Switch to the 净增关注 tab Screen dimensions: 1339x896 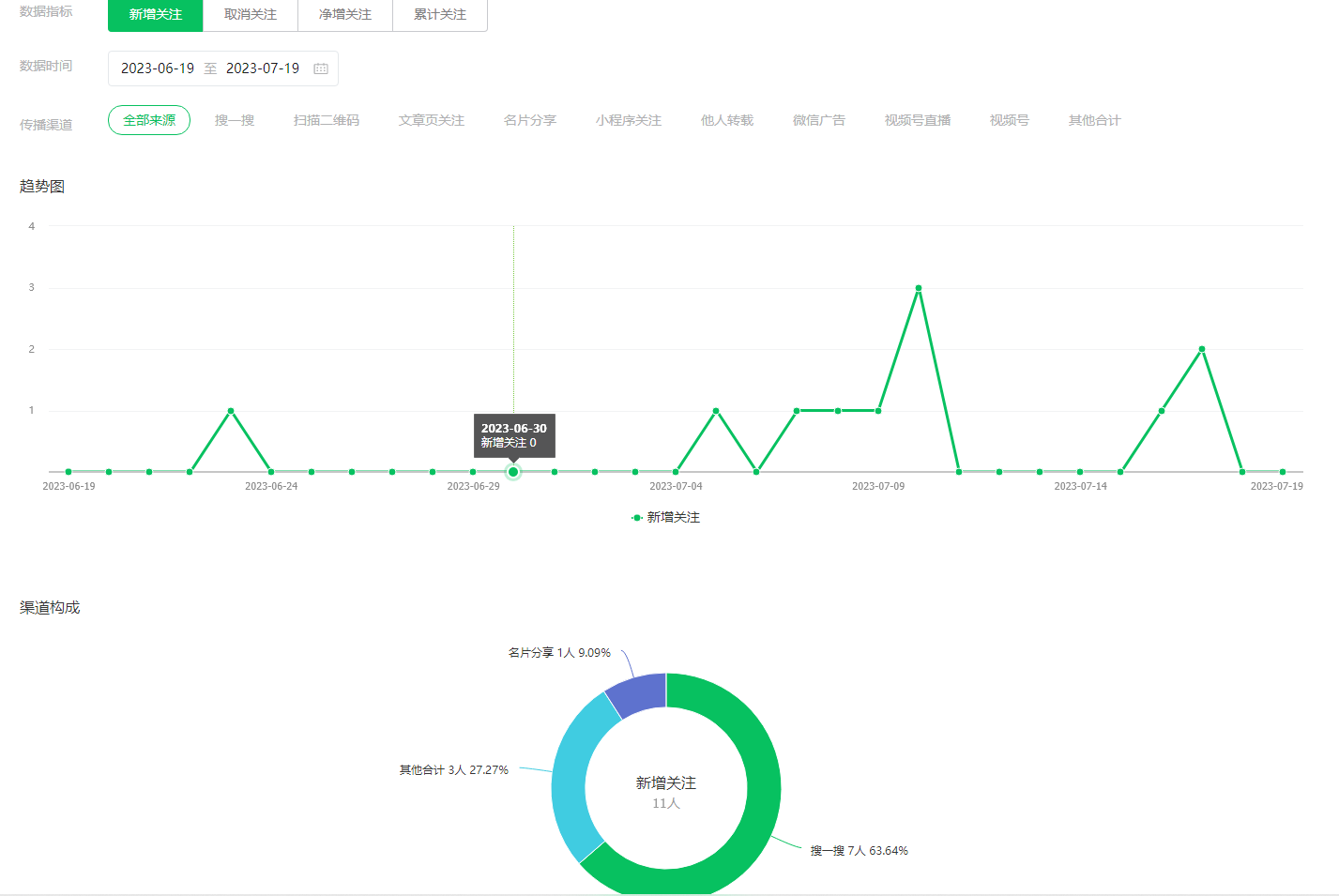(345, 14)
